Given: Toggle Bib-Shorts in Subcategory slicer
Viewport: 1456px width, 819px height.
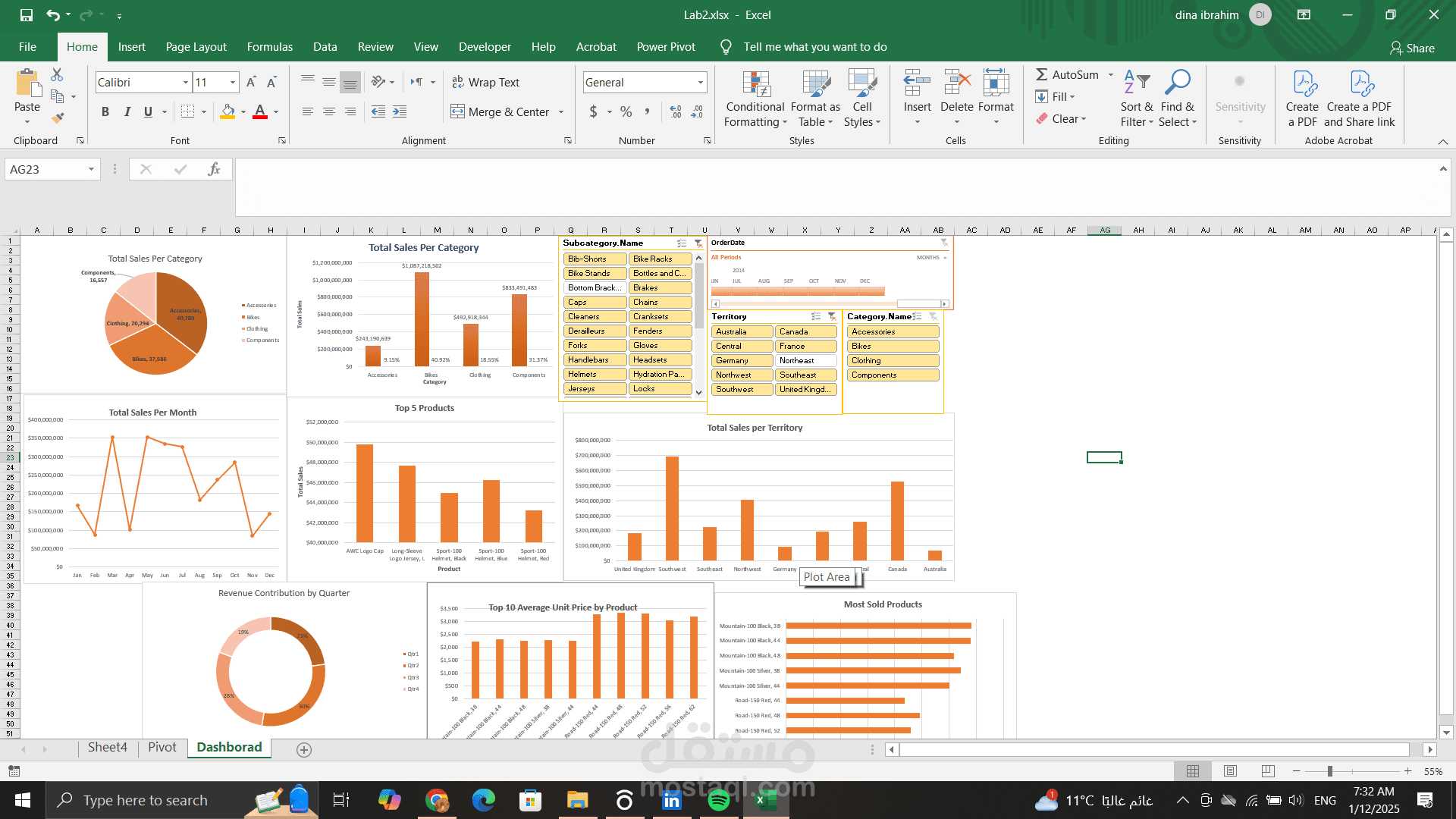Looking at the screenshot, I should coord(595,259).
